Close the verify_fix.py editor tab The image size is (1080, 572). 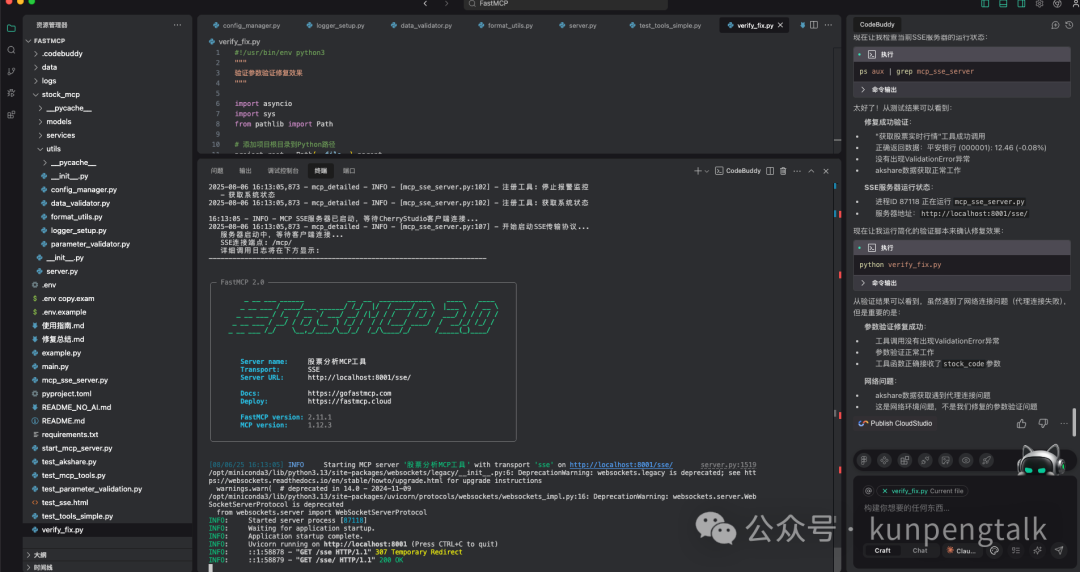[x=780, y=25]
